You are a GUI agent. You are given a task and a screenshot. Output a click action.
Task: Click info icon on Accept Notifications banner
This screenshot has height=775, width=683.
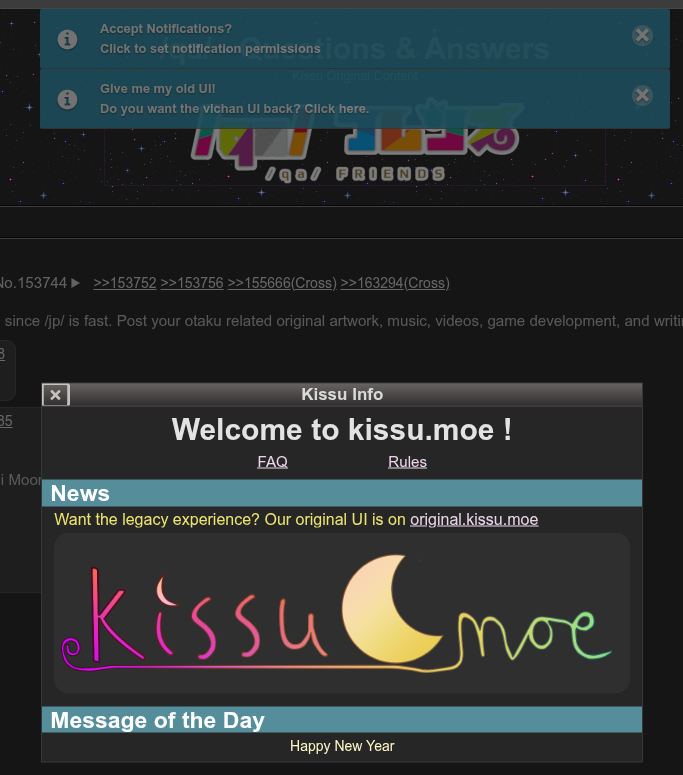[67, 39]
